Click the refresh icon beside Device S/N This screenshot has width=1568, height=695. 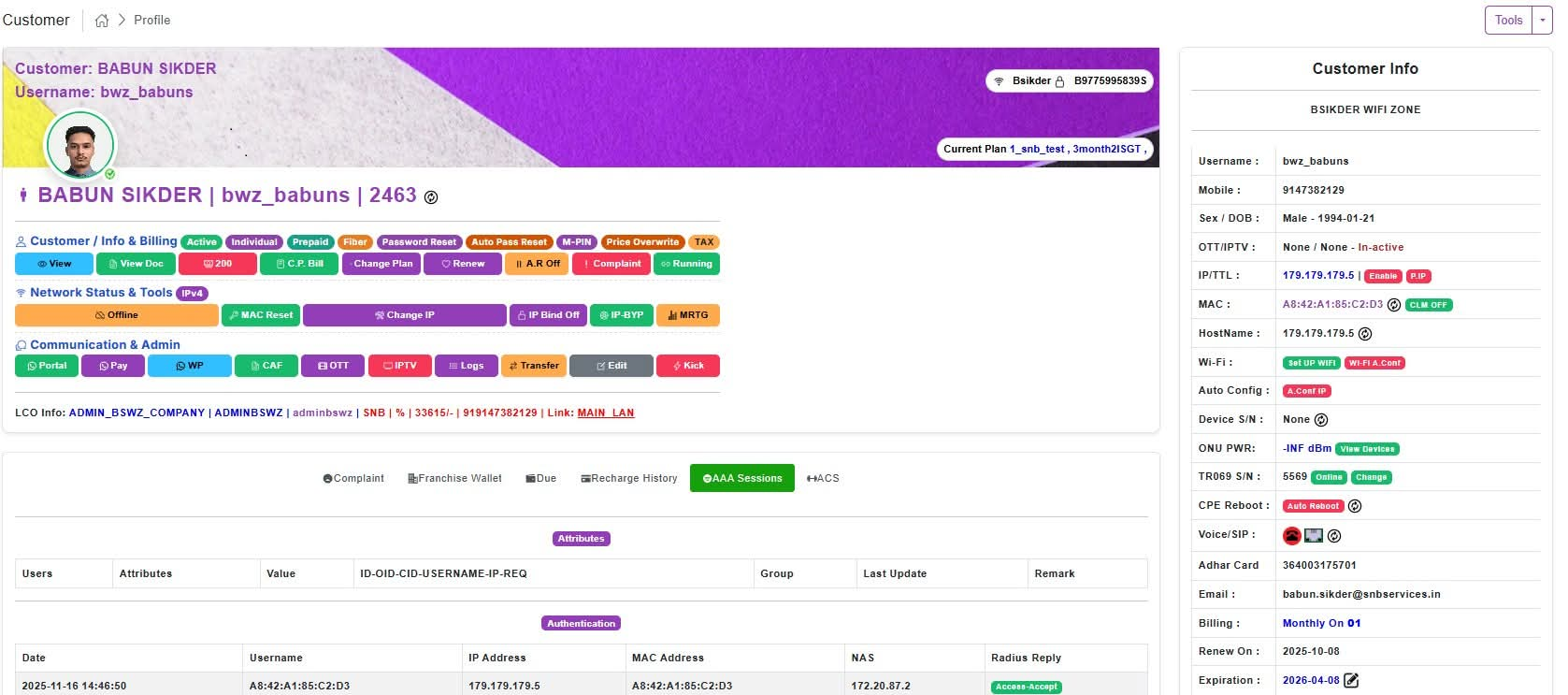pyautogui.click(x=1321, y=420)
